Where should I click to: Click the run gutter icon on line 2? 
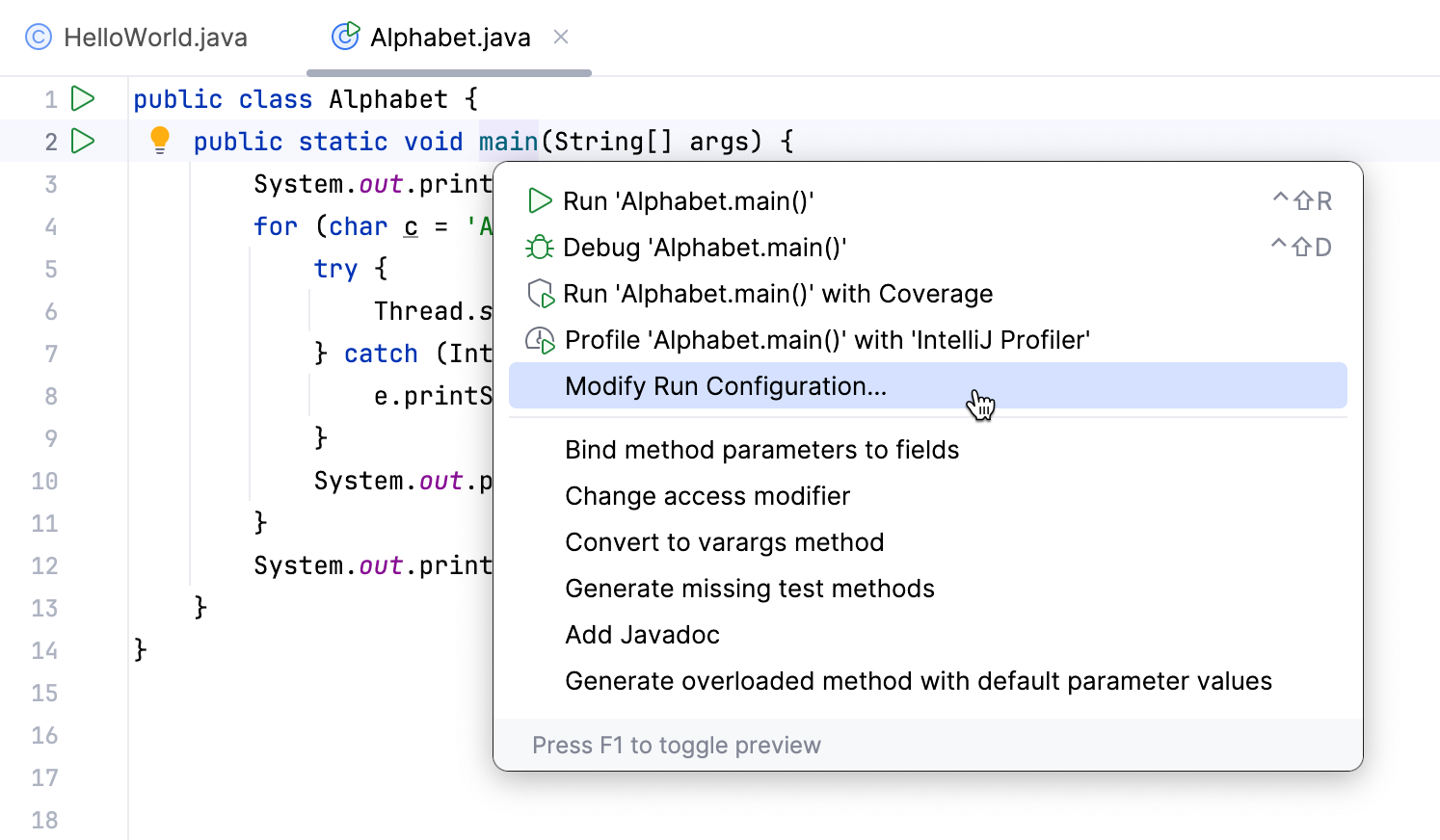pyautogui.click(x=83, y=141)
